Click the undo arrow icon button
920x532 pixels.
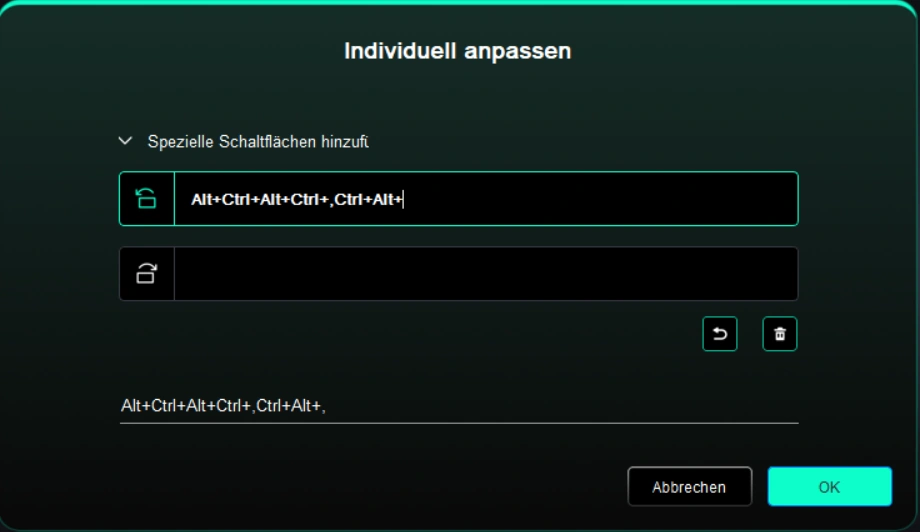(x=719, y=334)
